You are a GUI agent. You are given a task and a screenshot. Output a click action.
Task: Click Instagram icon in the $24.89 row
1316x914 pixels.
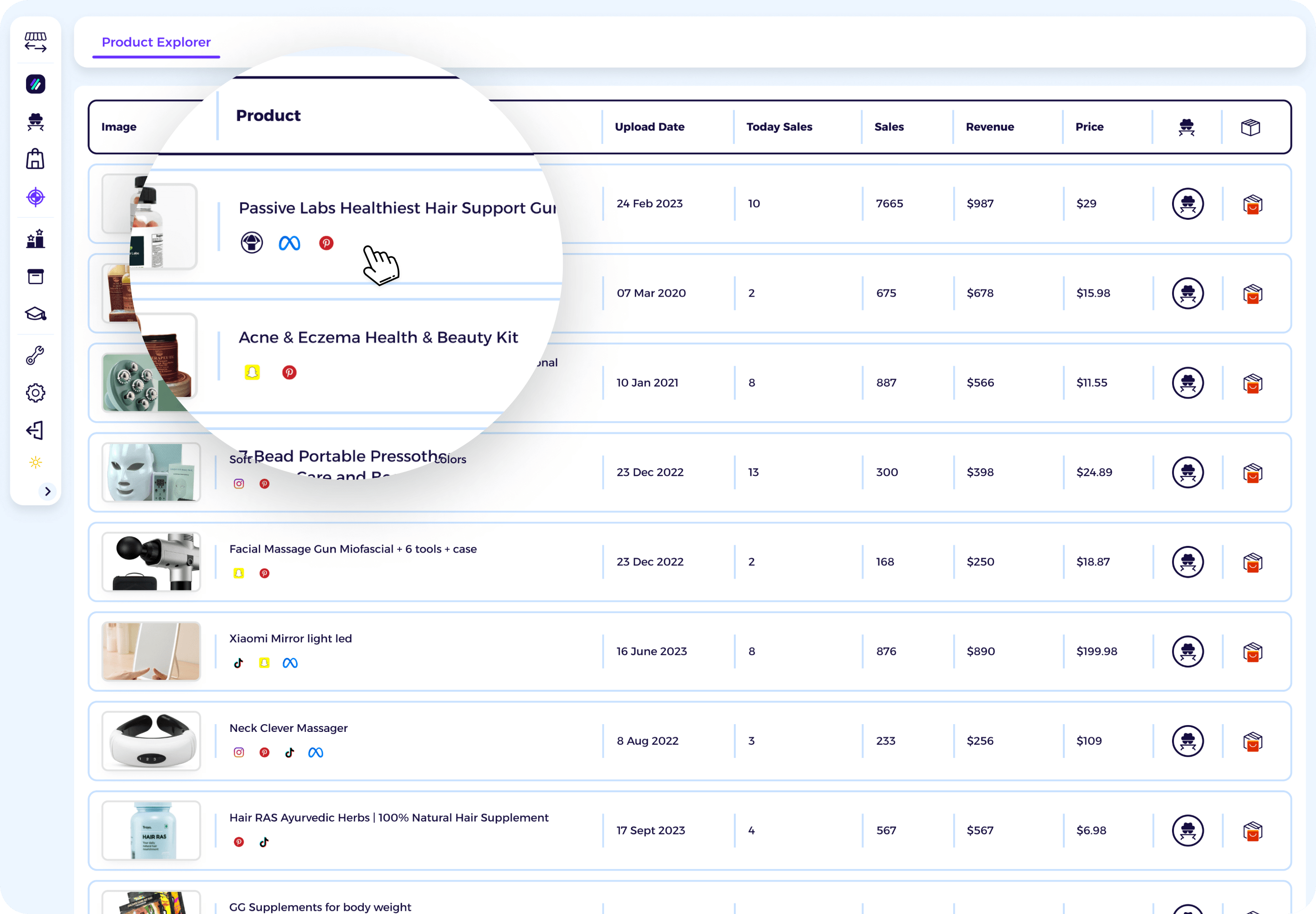(x=239, y=484)
